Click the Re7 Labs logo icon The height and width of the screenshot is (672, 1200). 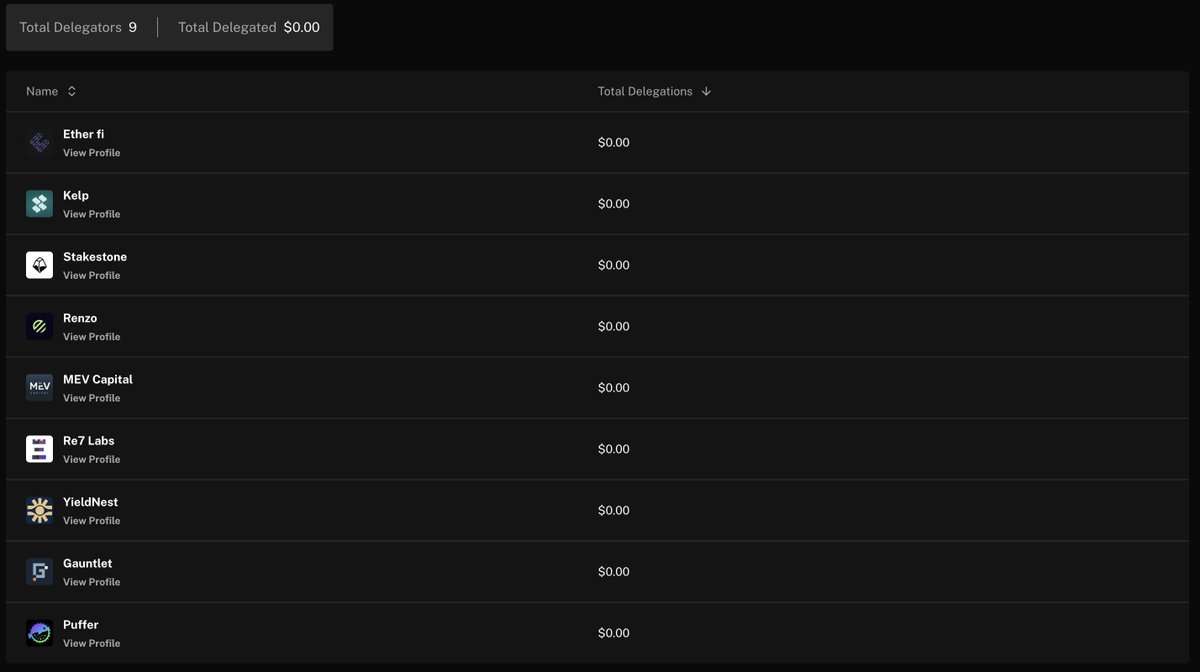coord(39,449)
